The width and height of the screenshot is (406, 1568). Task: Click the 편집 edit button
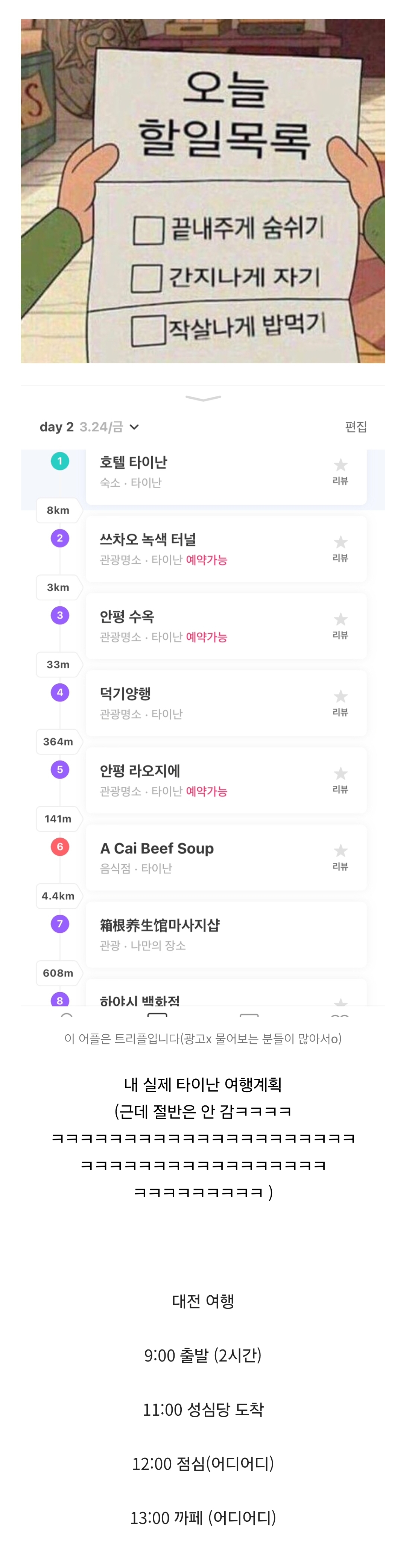[x=356, y=427]
